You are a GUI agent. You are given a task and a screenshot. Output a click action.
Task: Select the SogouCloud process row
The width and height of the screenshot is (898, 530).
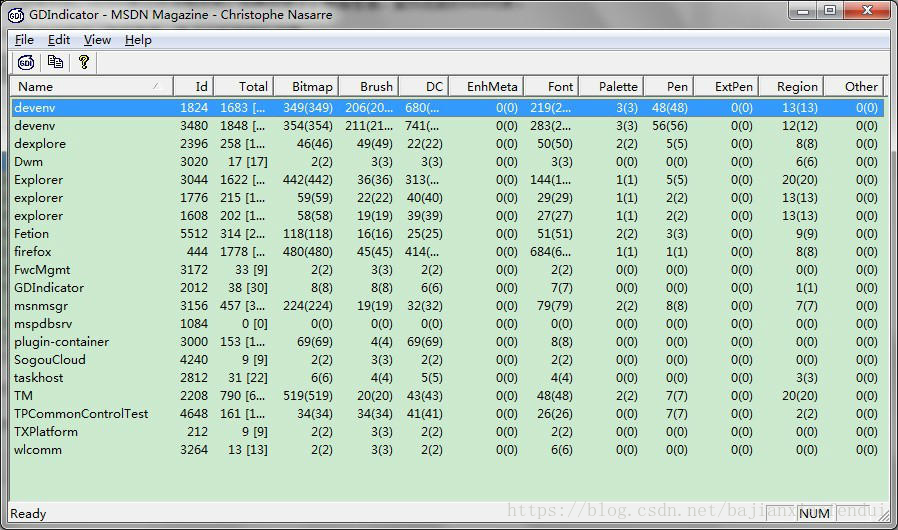pyautogui.click(x=447, y=360)
